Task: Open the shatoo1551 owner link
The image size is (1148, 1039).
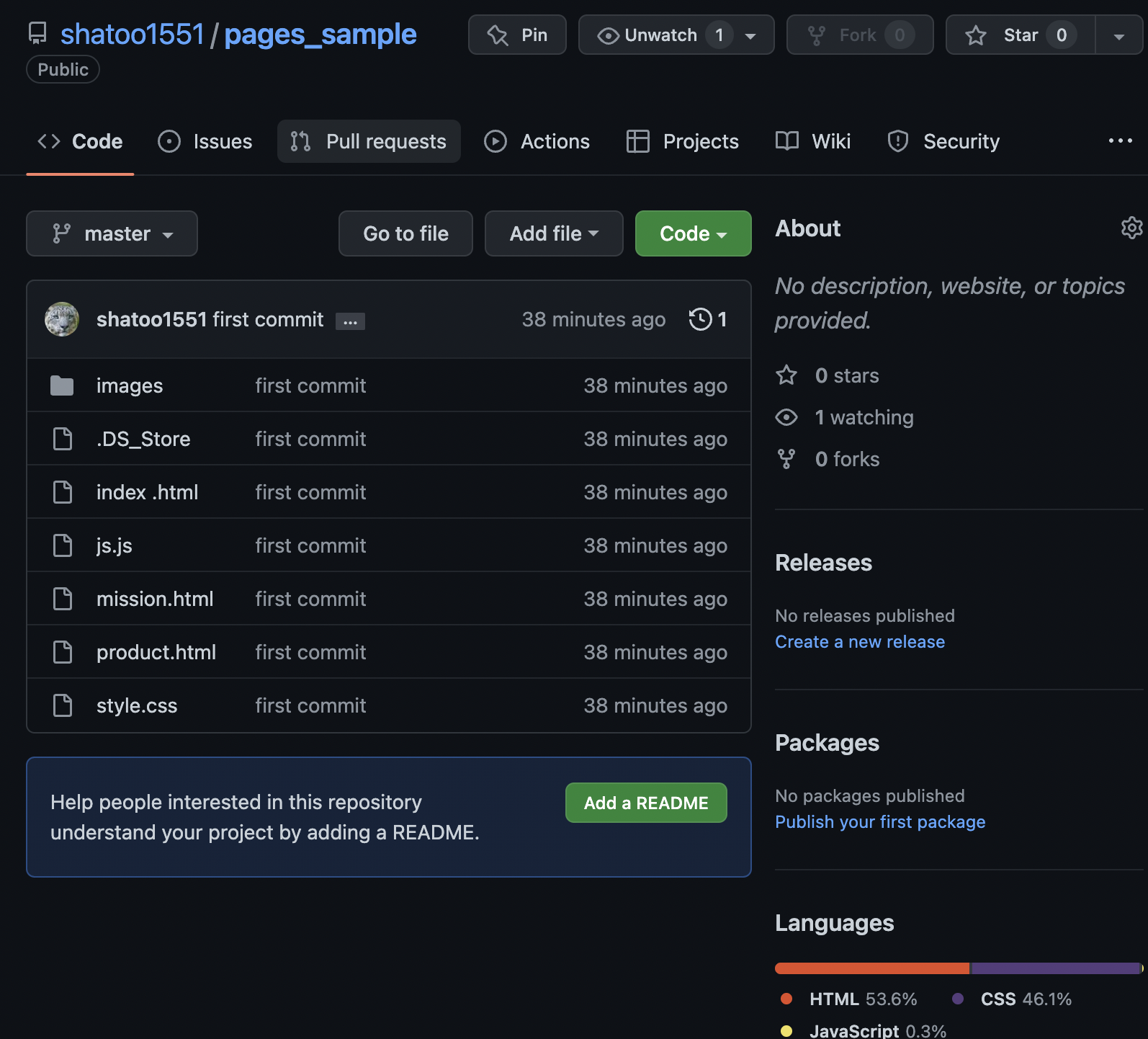Action: tap(133, 34)
